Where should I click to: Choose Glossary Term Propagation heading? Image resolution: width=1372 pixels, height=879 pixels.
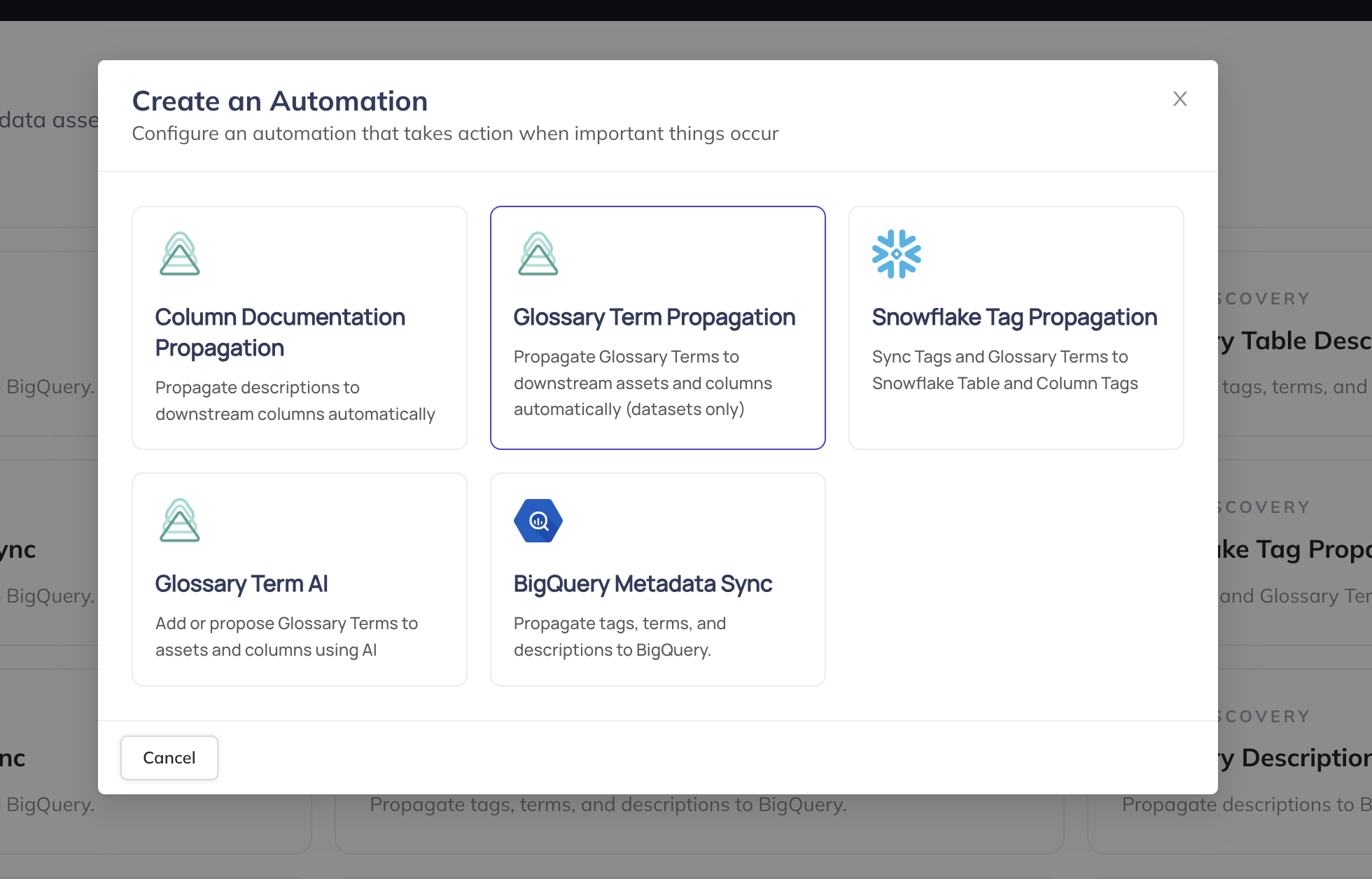point(654,317)
